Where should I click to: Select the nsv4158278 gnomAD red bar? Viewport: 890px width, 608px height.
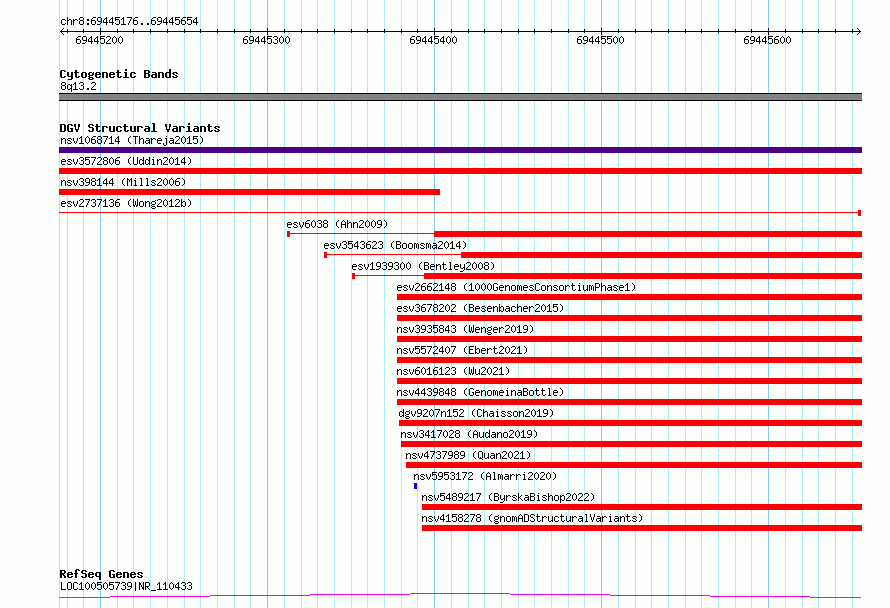click(x=642, y=528)
